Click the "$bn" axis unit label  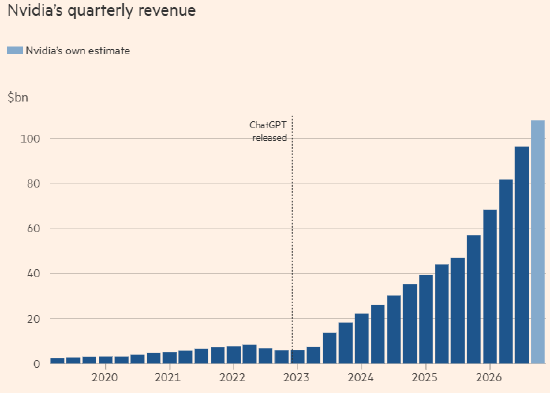(18, 97)
